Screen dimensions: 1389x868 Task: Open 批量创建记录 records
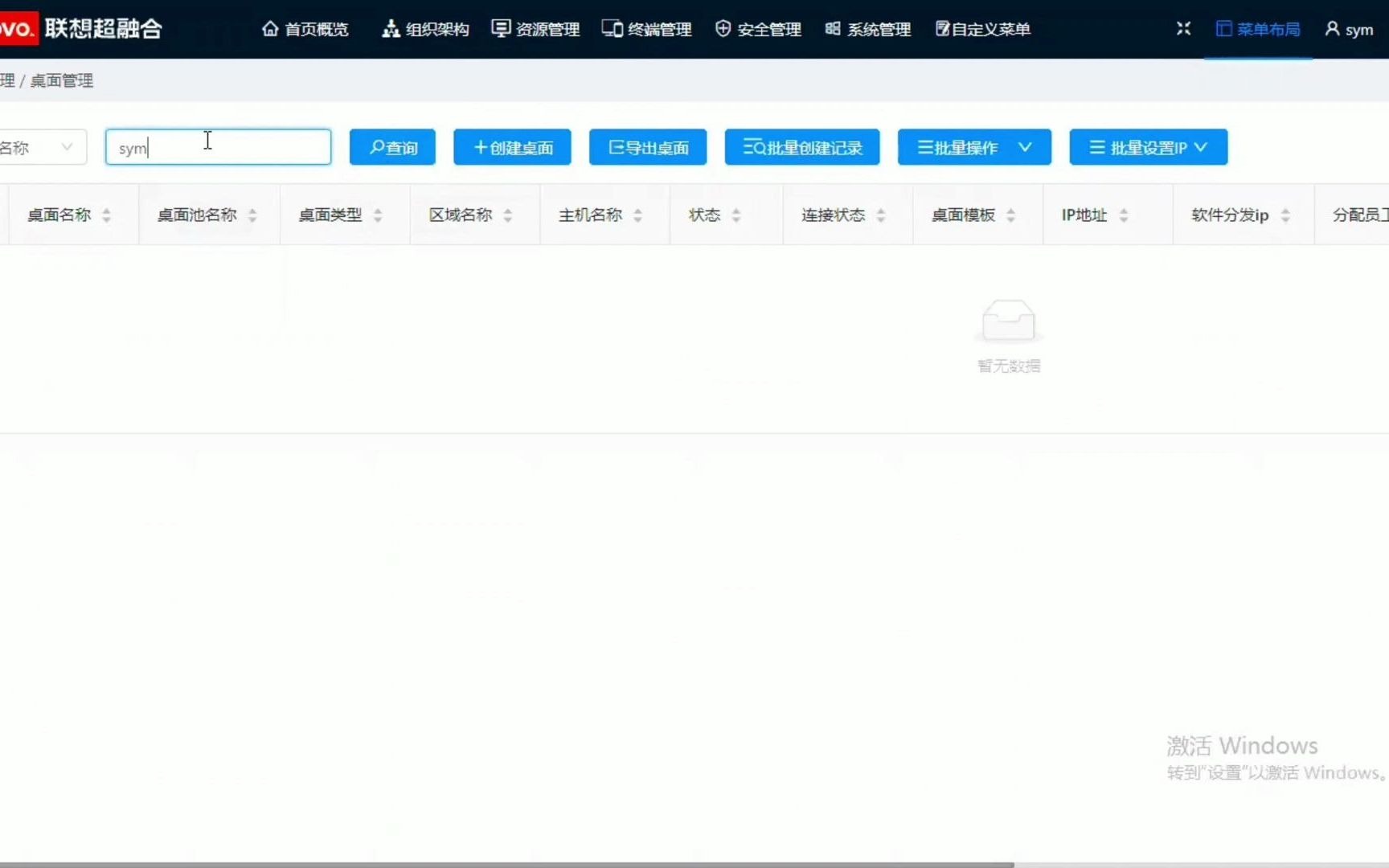802,147
